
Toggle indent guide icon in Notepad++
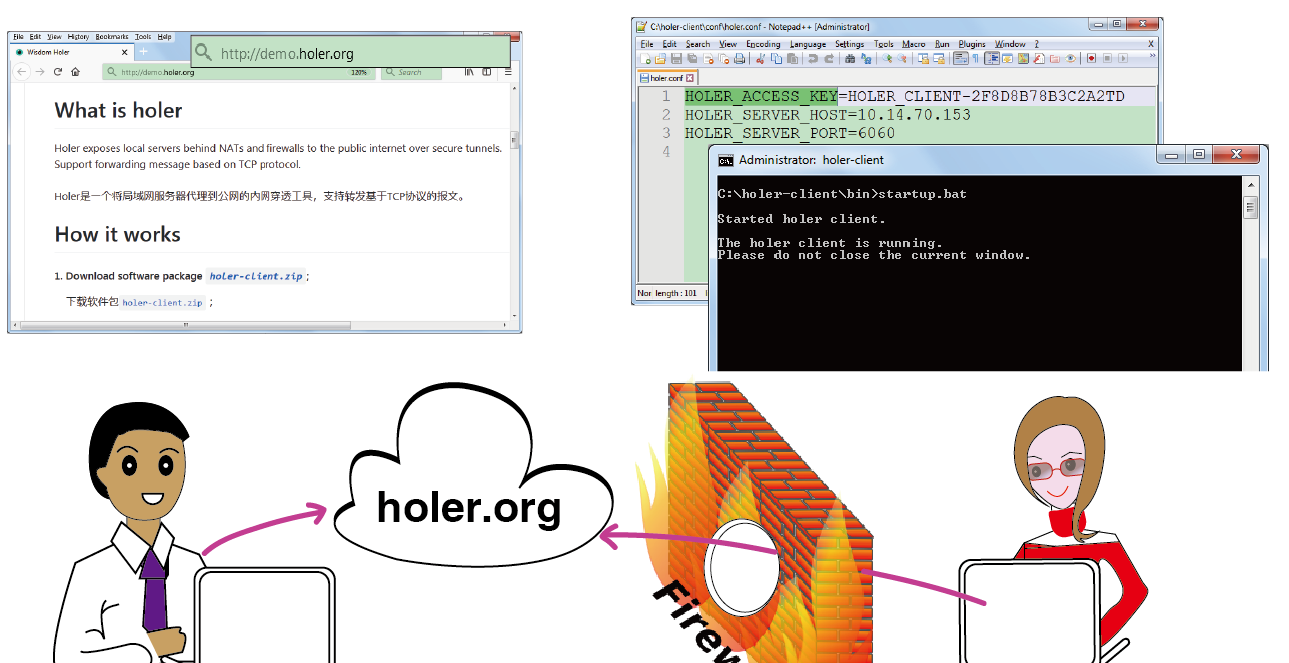[x=992, y=58]
